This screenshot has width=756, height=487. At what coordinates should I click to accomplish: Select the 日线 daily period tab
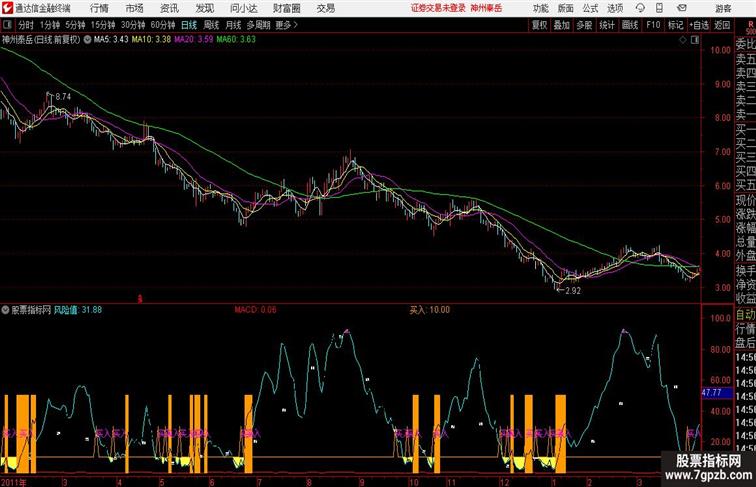pyautogui.click(x=189, y=25)
